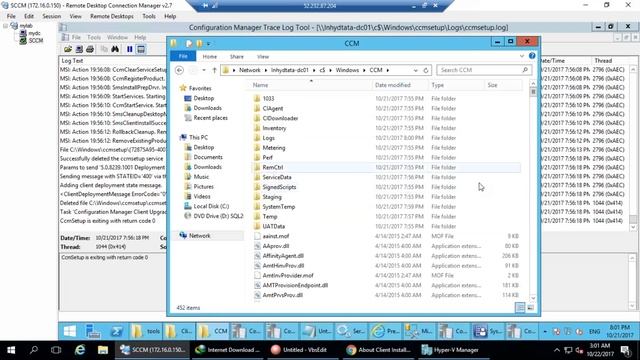Click host taskbar Search magnifier icon
640x360 pixels.
coord(34,350)
